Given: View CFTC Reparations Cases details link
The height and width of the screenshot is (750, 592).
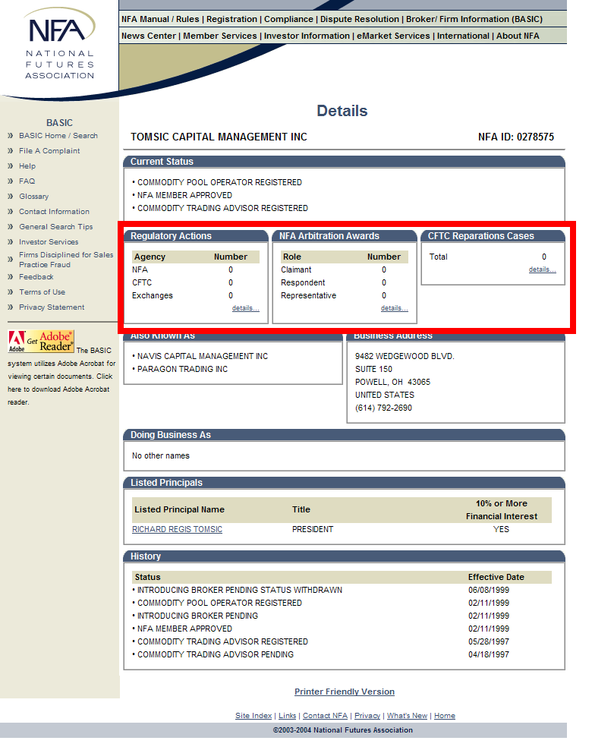Looking at the screenshot, I should point(542,270).
